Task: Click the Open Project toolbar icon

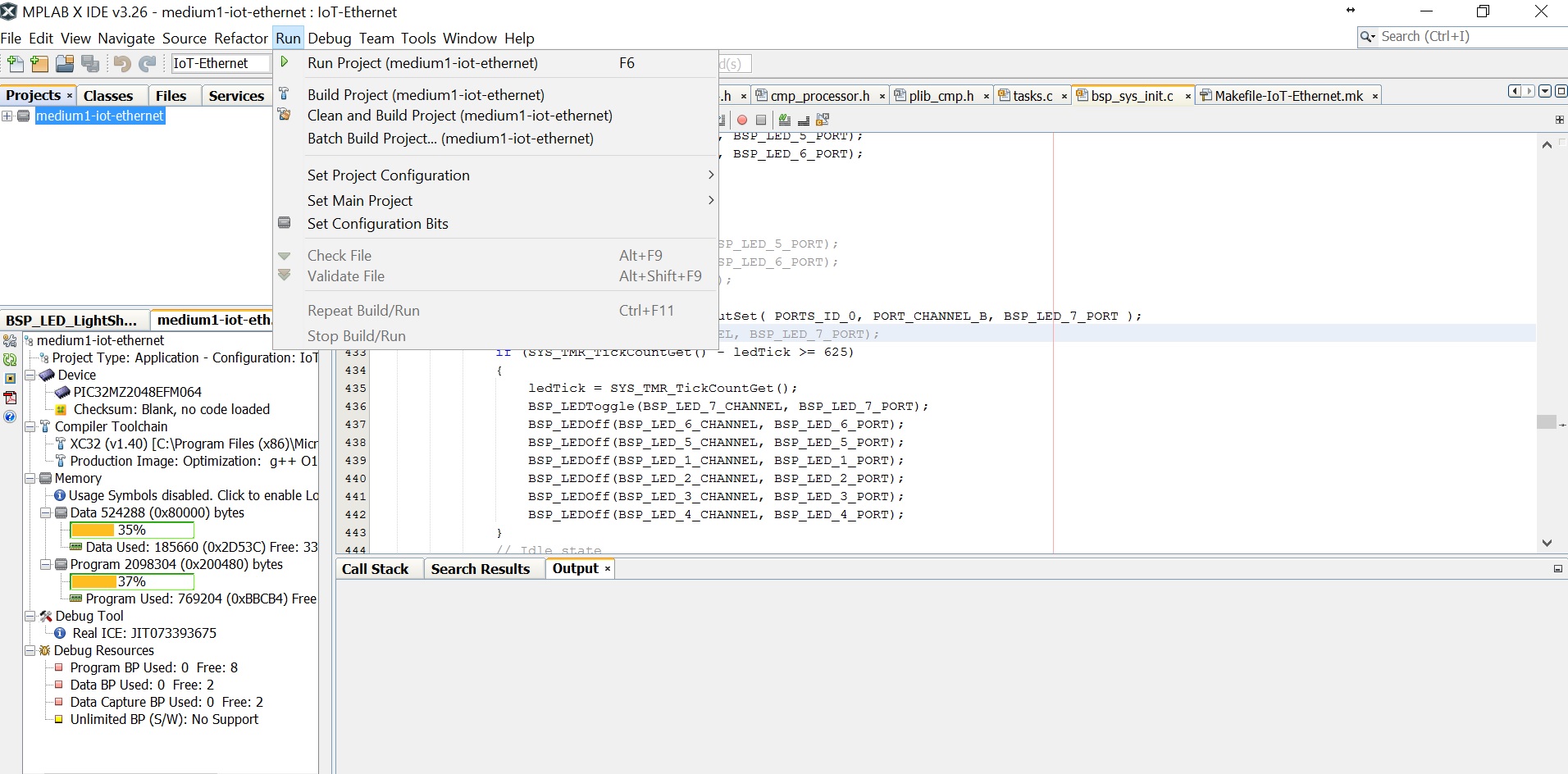Action: pyautogui.click(x=65, y=64)
